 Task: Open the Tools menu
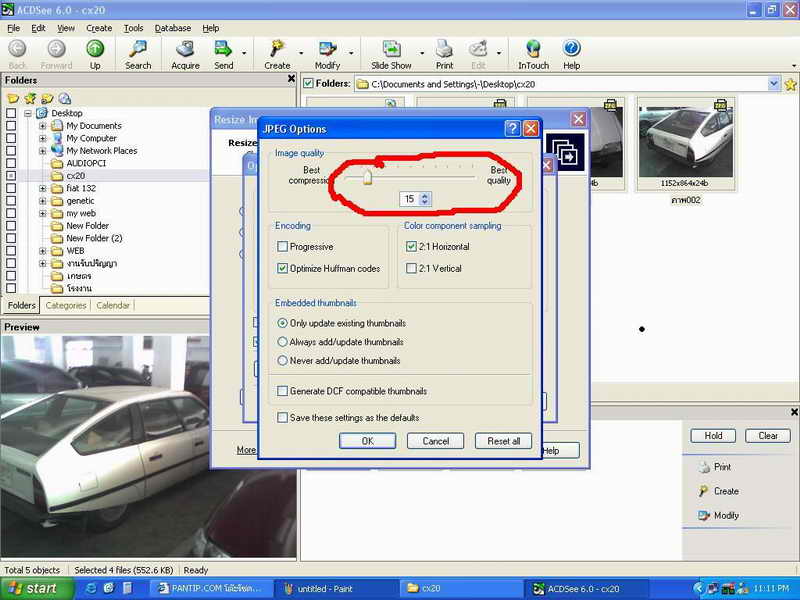[133, 28]
